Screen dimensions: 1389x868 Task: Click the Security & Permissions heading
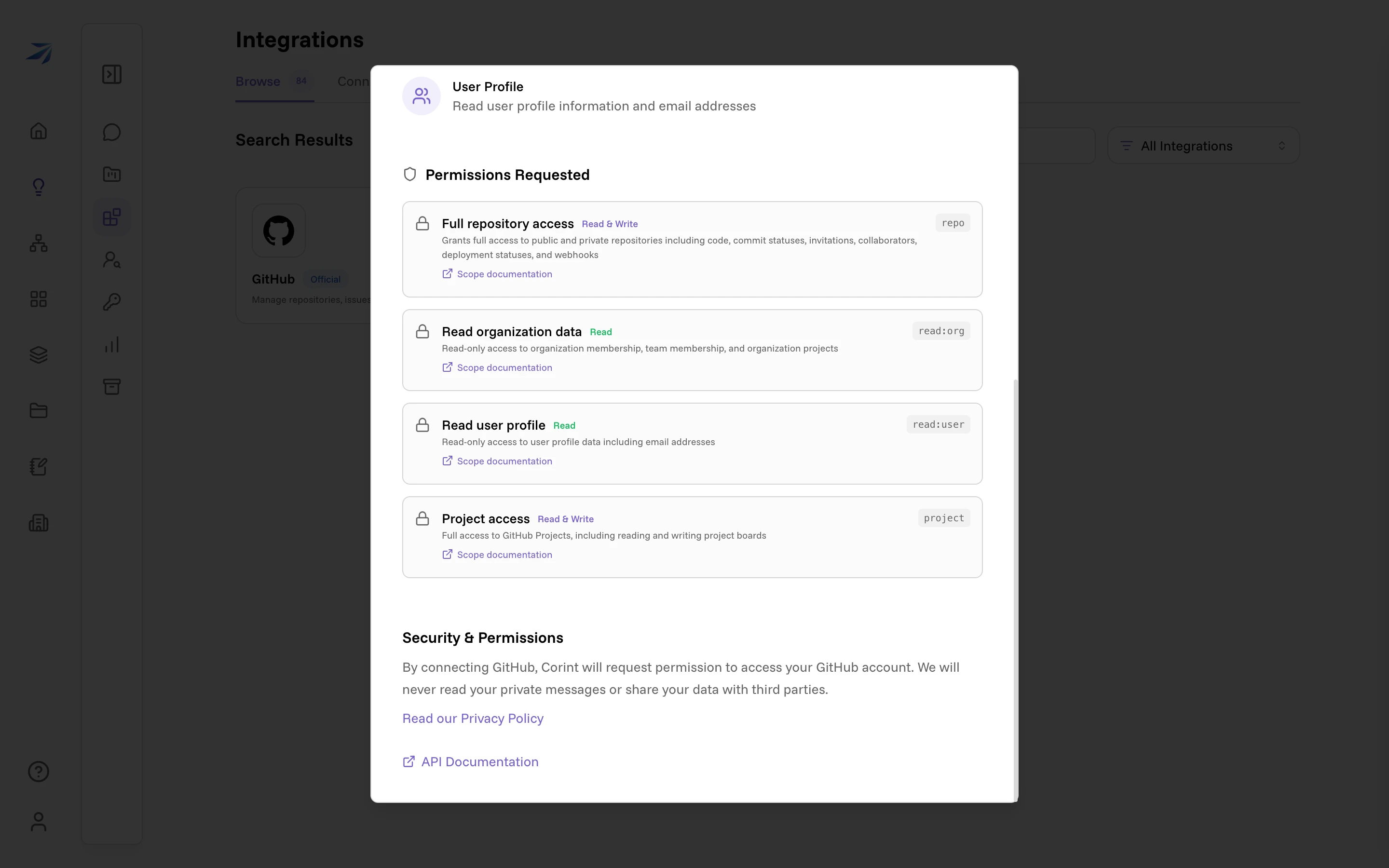[x=483, y=638]
